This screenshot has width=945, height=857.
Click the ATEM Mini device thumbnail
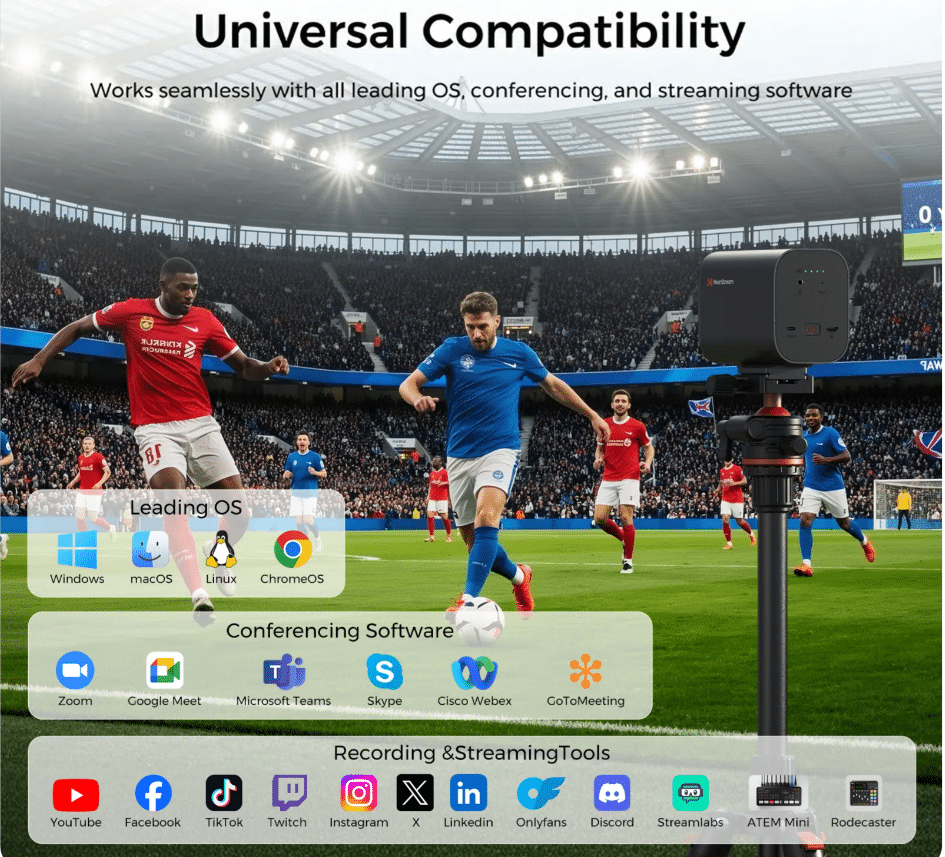tap(778, 793)
